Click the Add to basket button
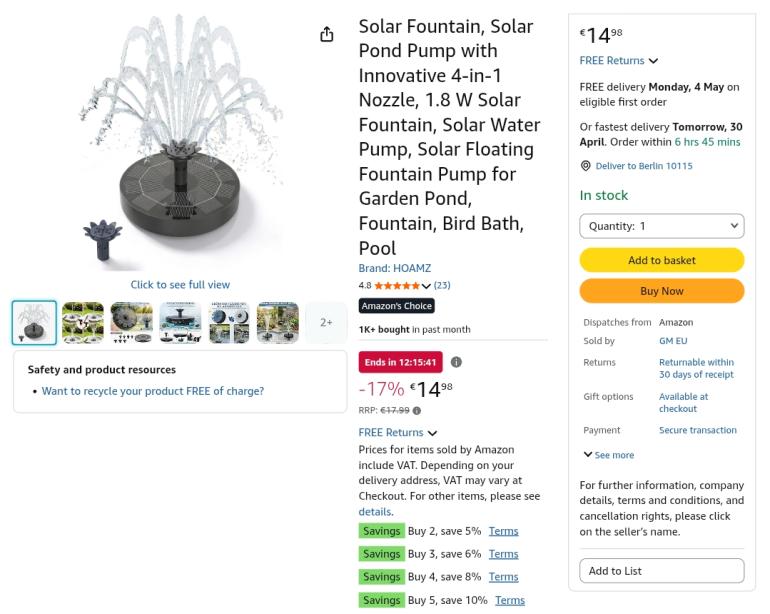This screenshot has height=614, width=770. coord(662,260)
